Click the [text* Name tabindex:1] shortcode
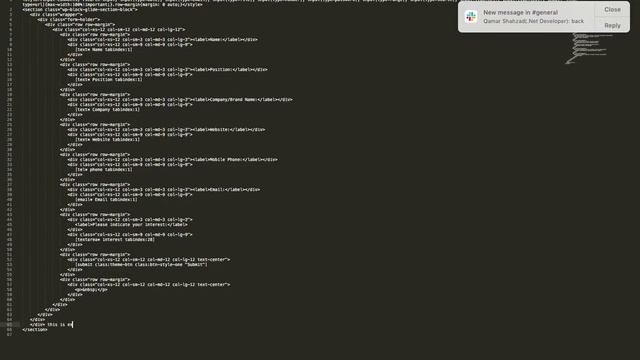 104,49
